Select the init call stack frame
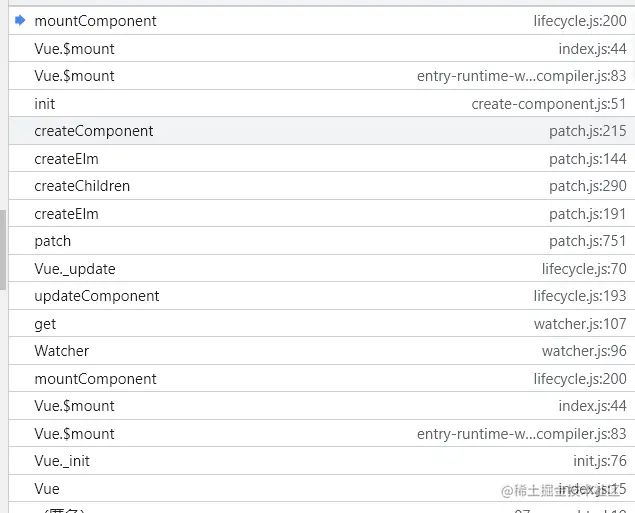 45,104
